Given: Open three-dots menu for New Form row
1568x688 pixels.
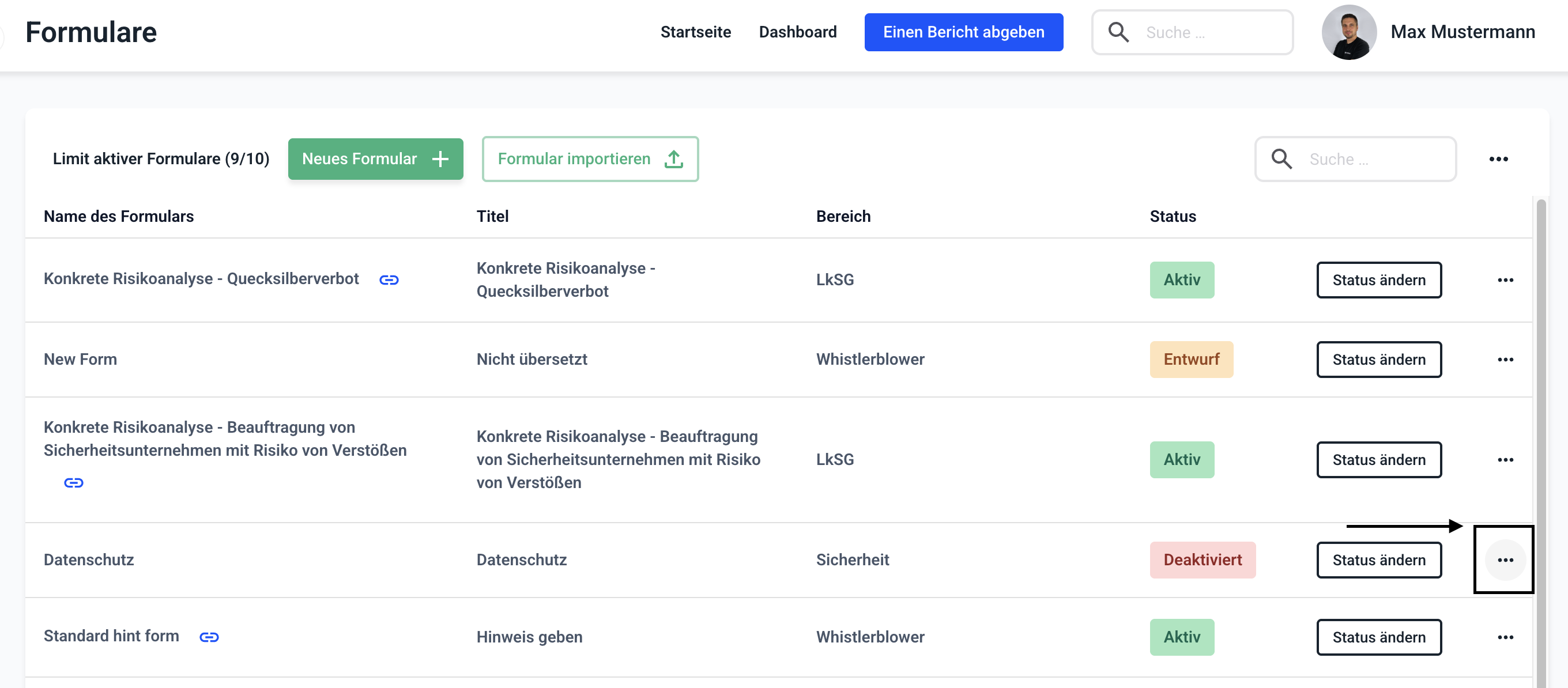Looking at the screenshot, I should point(1505,360).
